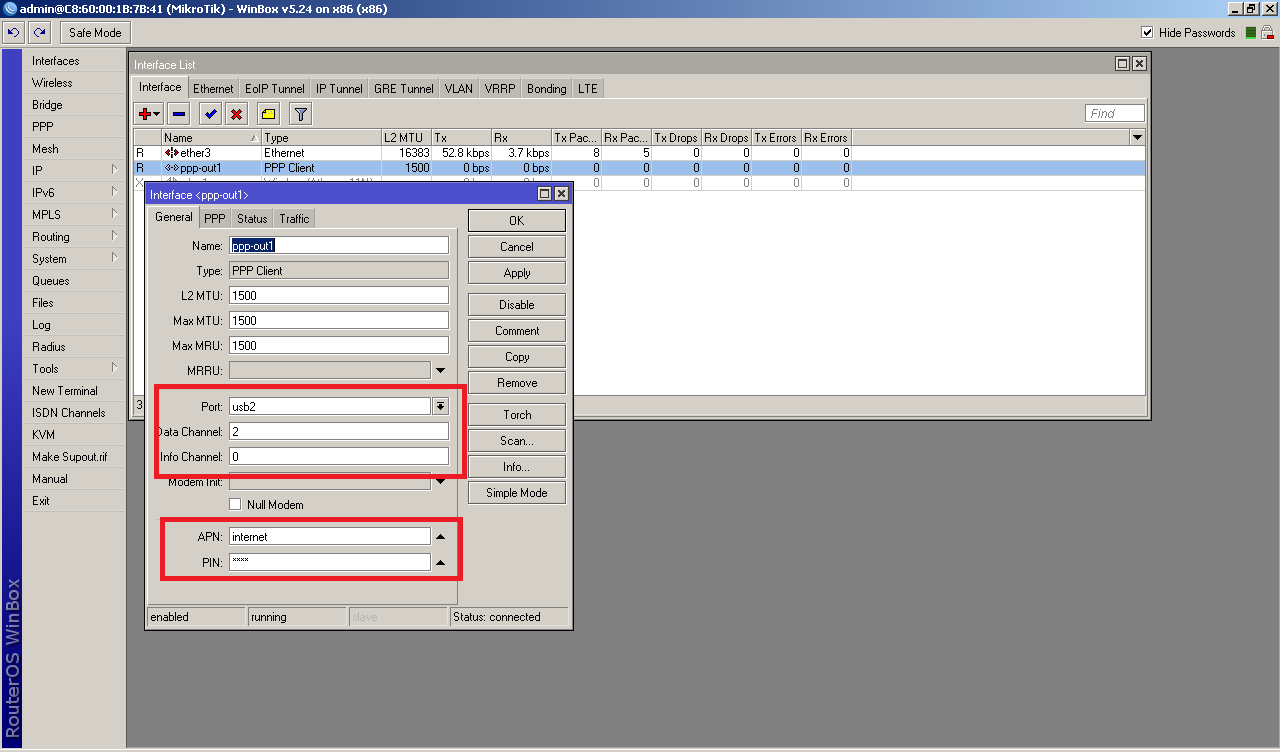Click the Max MTU input field
Image resolution: width=1280 pixels, height=752 pixels.
click(339, 321)
